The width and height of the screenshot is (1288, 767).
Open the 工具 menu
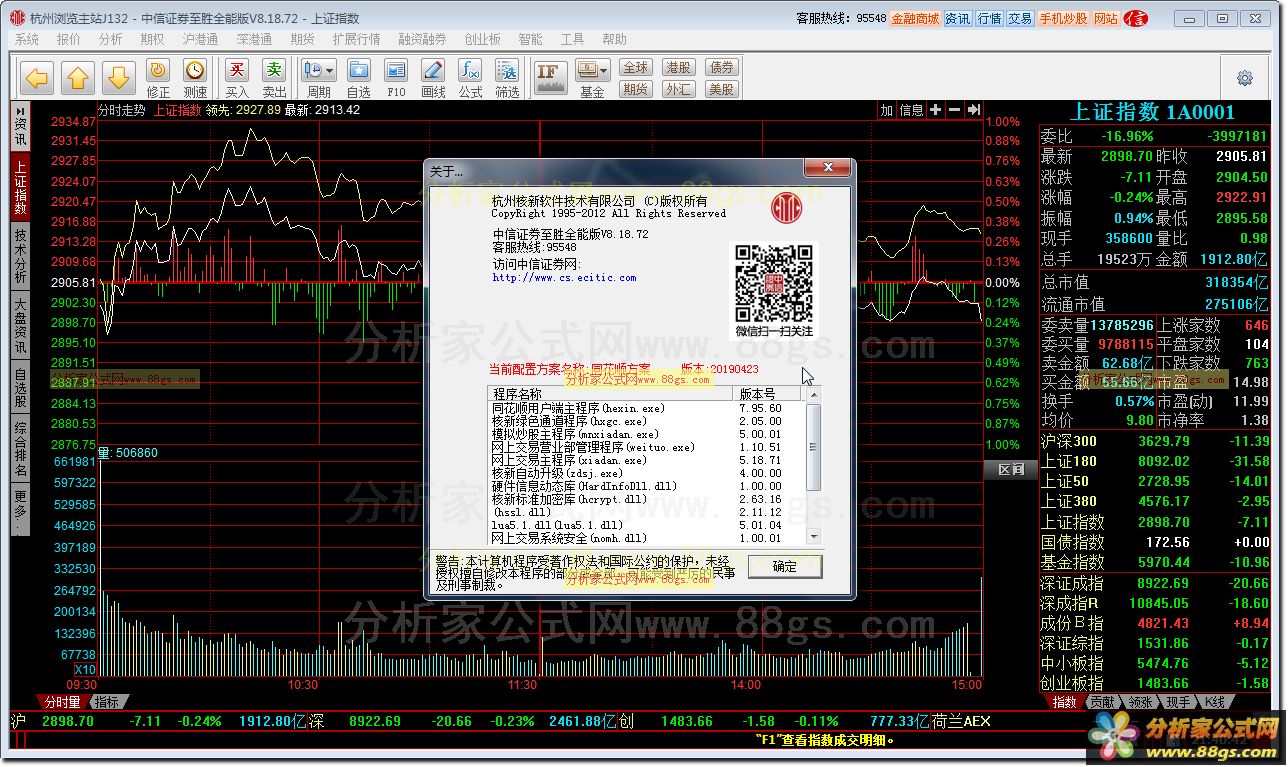(572, 39)
